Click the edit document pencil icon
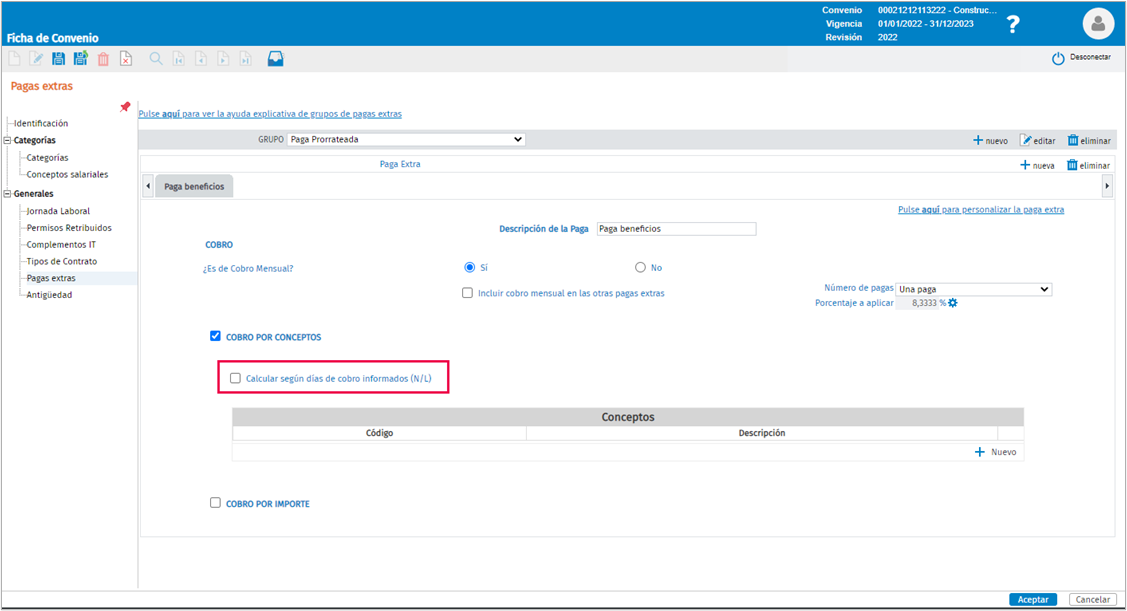Viewport: 1127px width, 611px height. click(36, 59)
